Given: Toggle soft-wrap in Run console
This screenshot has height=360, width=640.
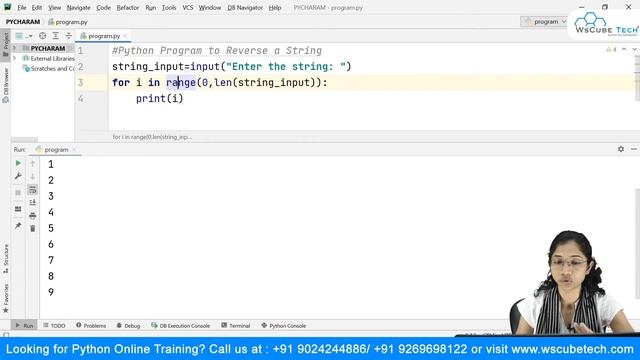Looking at the screenshot, I should (33, 189).
